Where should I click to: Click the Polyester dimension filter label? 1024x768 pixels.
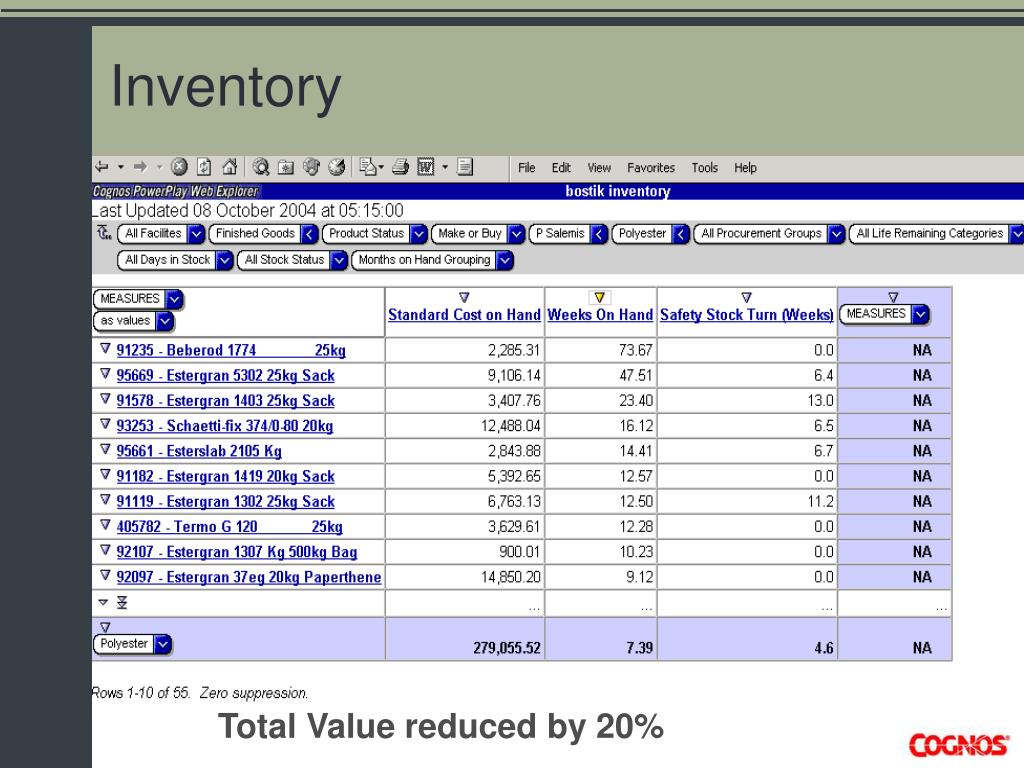tap(642, 233)
